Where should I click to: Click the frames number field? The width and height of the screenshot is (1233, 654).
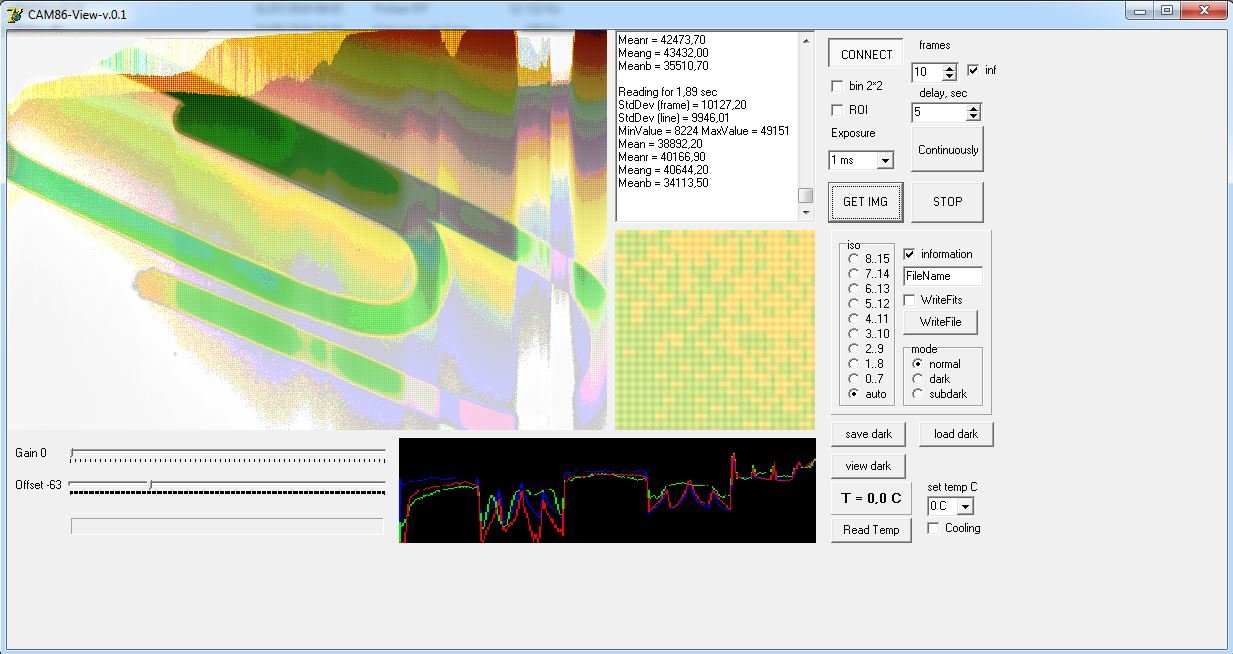pos(926,72)
